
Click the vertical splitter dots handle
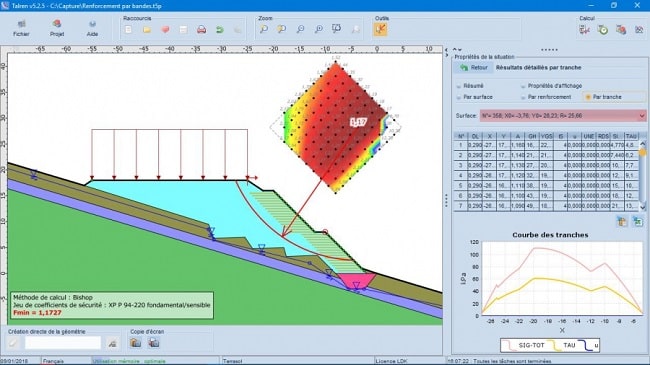[446, 200]
